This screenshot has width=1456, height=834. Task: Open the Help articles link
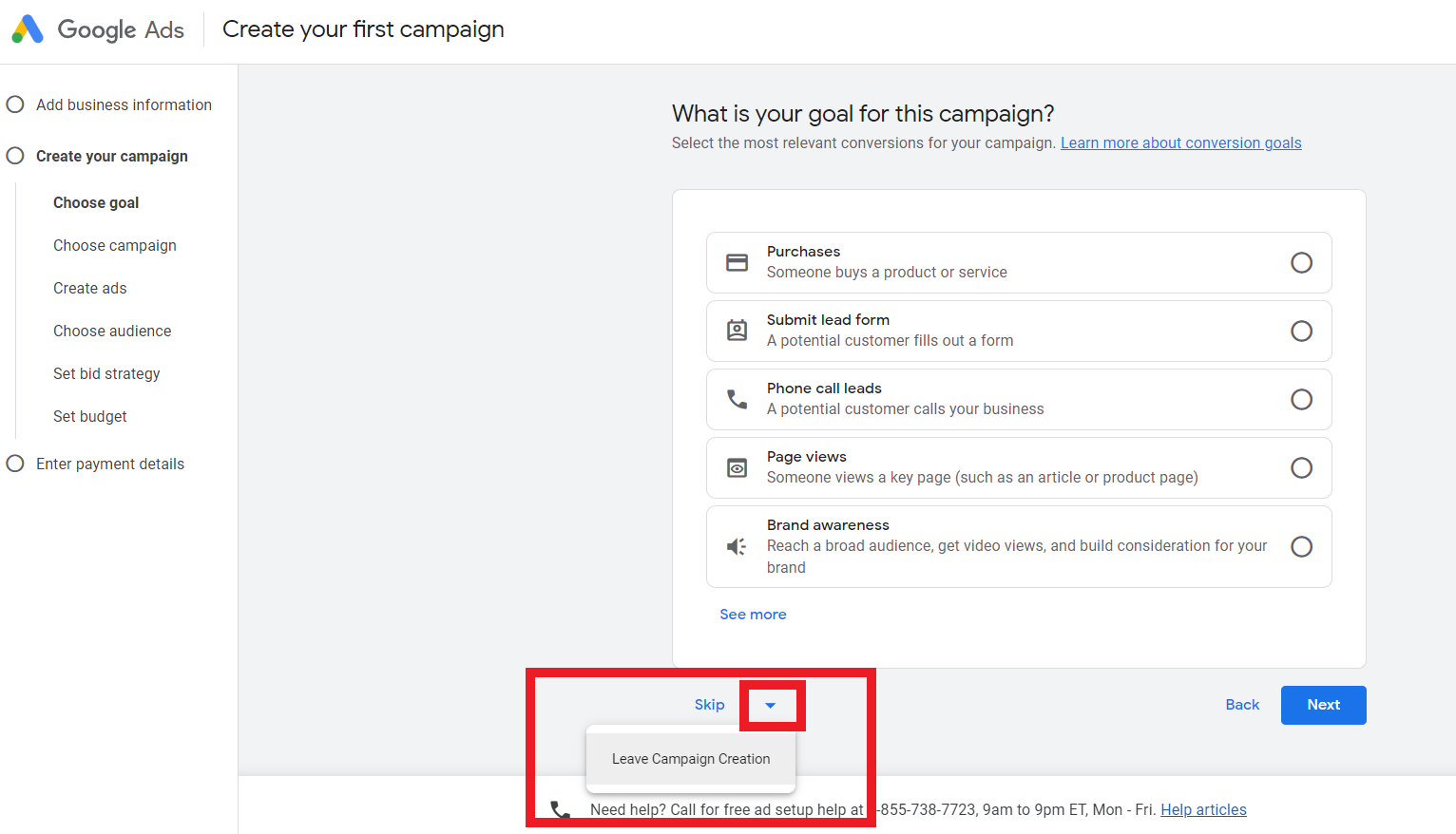[x=1203, y=809]
